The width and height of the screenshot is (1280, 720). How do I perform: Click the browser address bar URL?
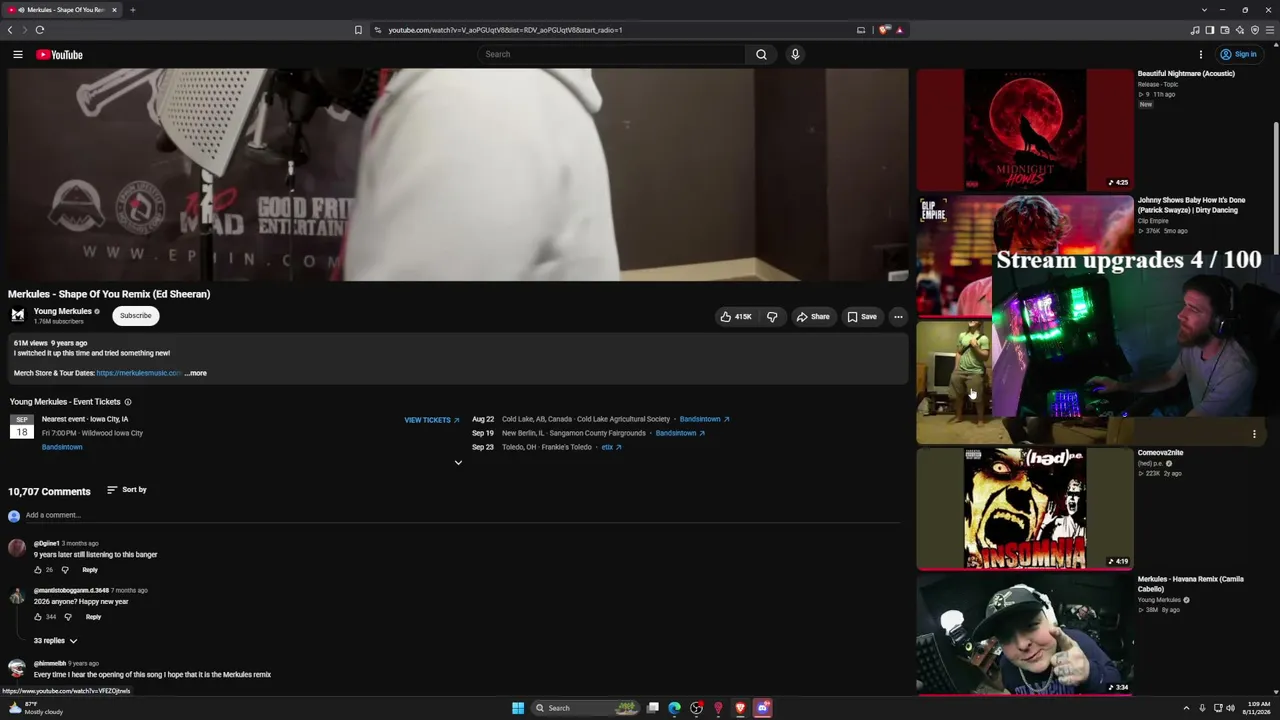[x=506, y=30]
